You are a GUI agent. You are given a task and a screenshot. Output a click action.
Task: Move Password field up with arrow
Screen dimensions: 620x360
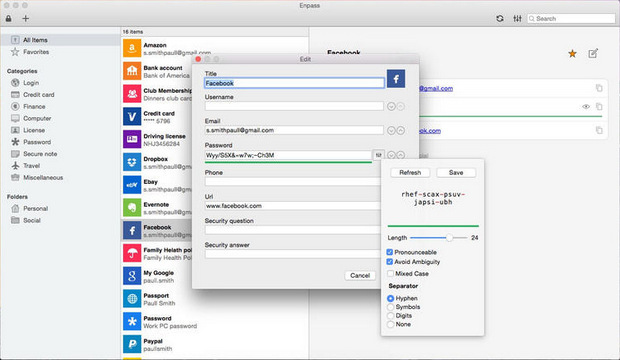401,155
